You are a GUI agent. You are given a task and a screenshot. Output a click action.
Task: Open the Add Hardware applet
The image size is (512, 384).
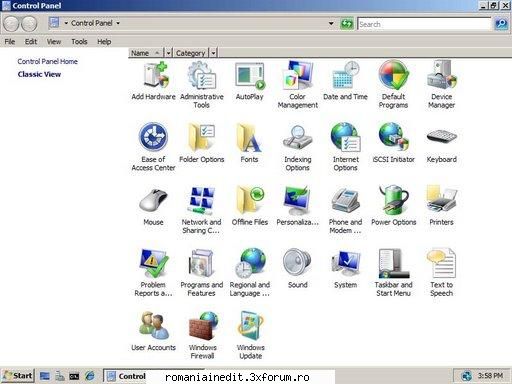pos(153,81)
